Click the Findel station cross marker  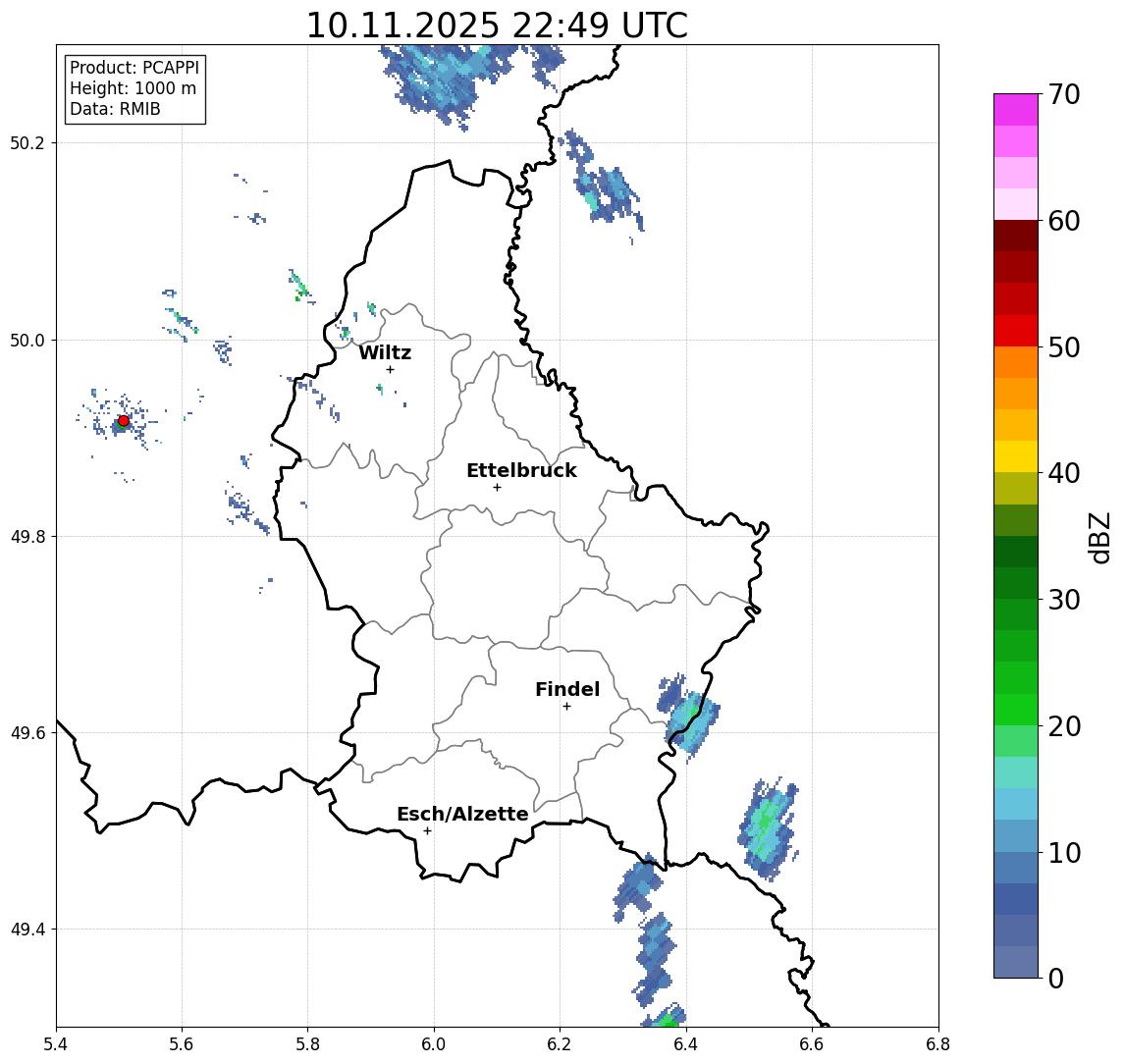566,707
